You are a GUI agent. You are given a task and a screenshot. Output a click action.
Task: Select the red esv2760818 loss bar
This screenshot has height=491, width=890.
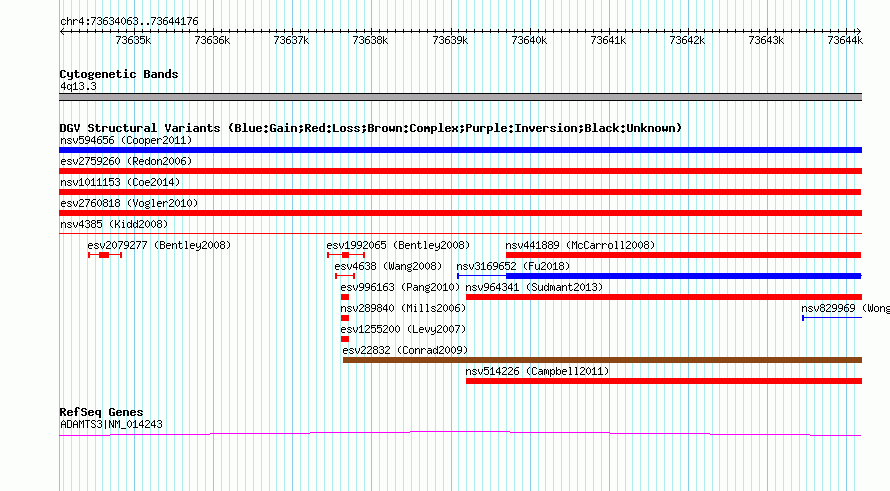click(x=460, y=213)
